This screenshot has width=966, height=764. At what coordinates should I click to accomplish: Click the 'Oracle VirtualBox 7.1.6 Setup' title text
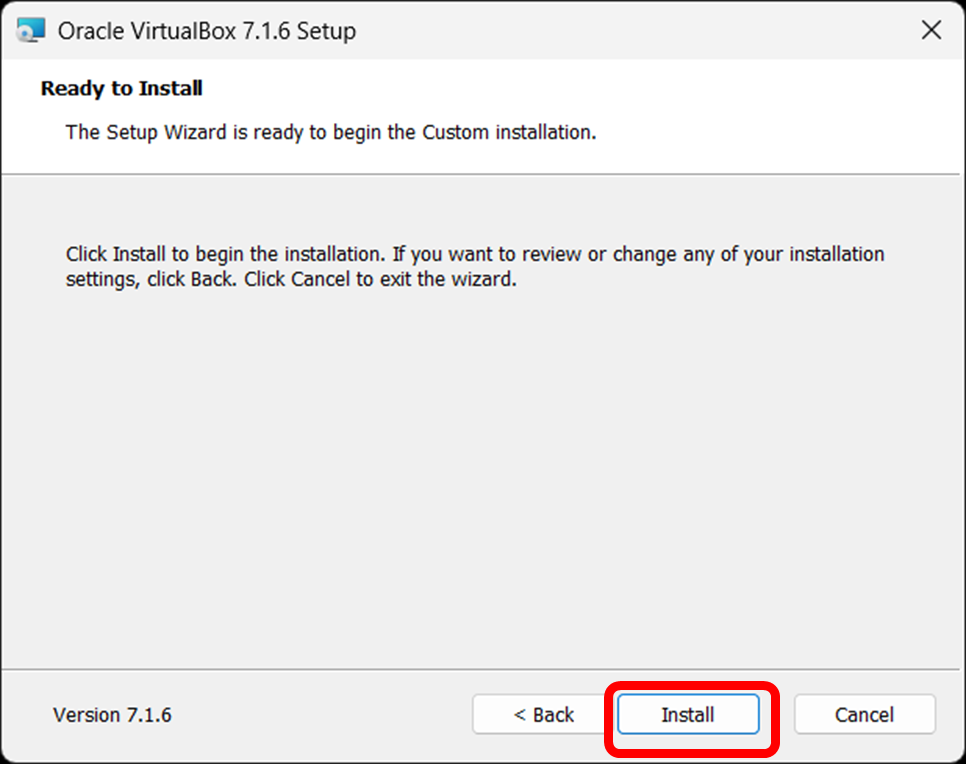coord(206,31)
